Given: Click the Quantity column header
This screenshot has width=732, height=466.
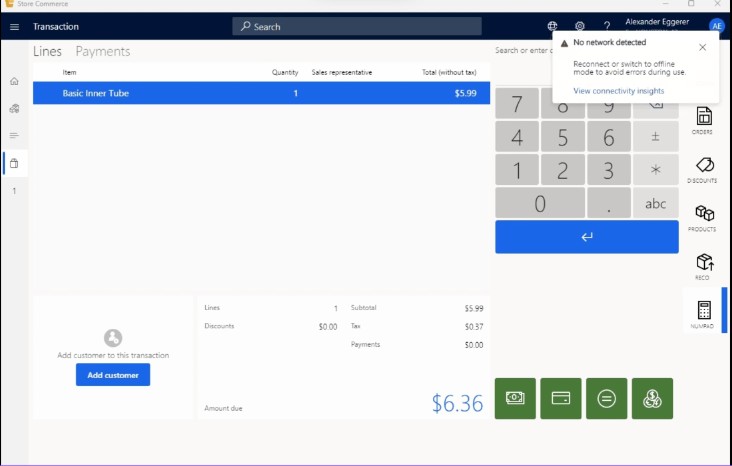Looking at the screenshot, I should pos(285,72).
